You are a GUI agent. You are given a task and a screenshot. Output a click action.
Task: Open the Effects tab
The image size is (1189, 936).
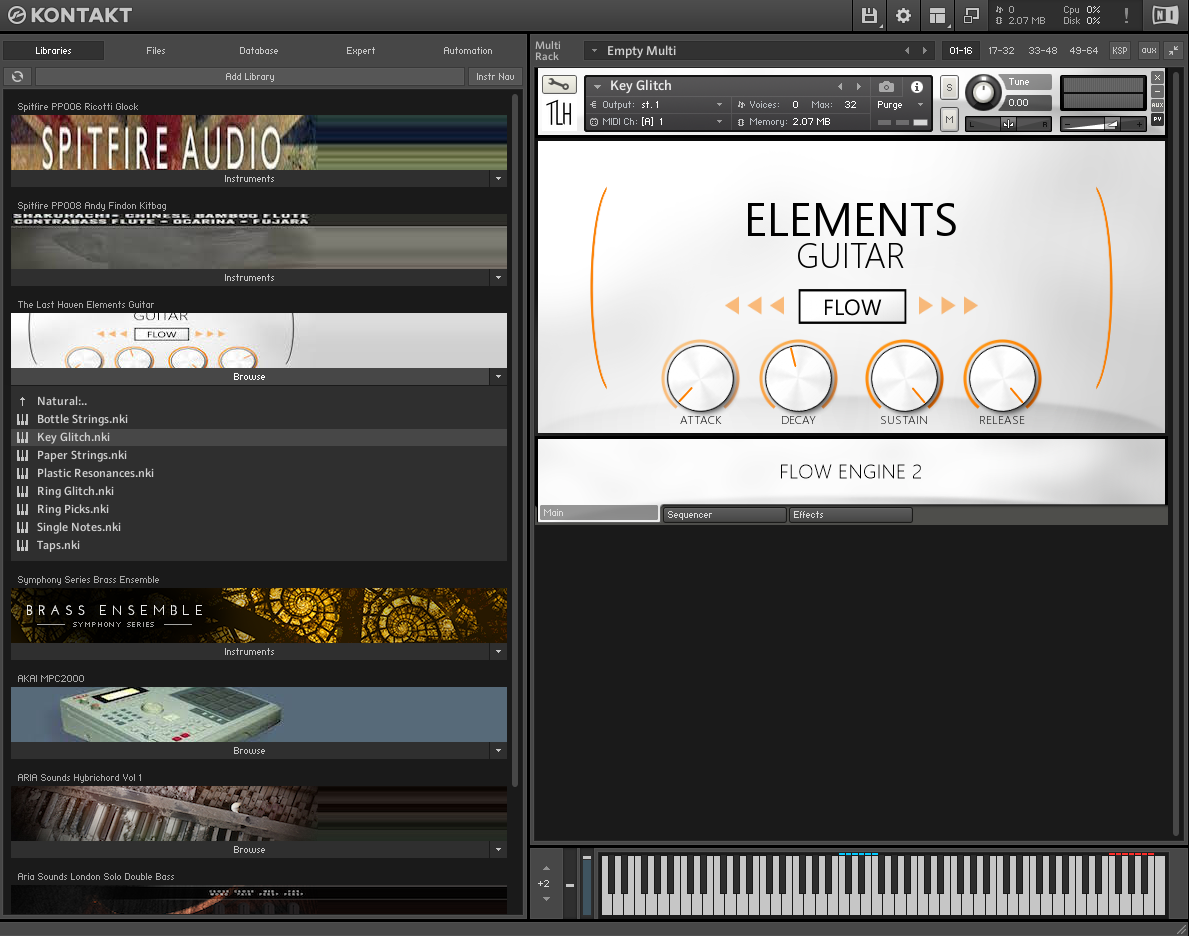(x=849, y=515)
